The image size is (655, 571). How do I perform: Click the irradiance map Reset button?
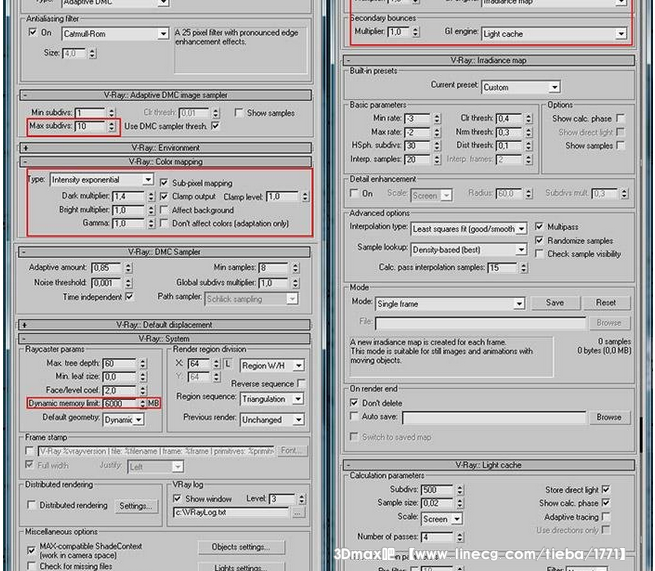click(606, 302)
